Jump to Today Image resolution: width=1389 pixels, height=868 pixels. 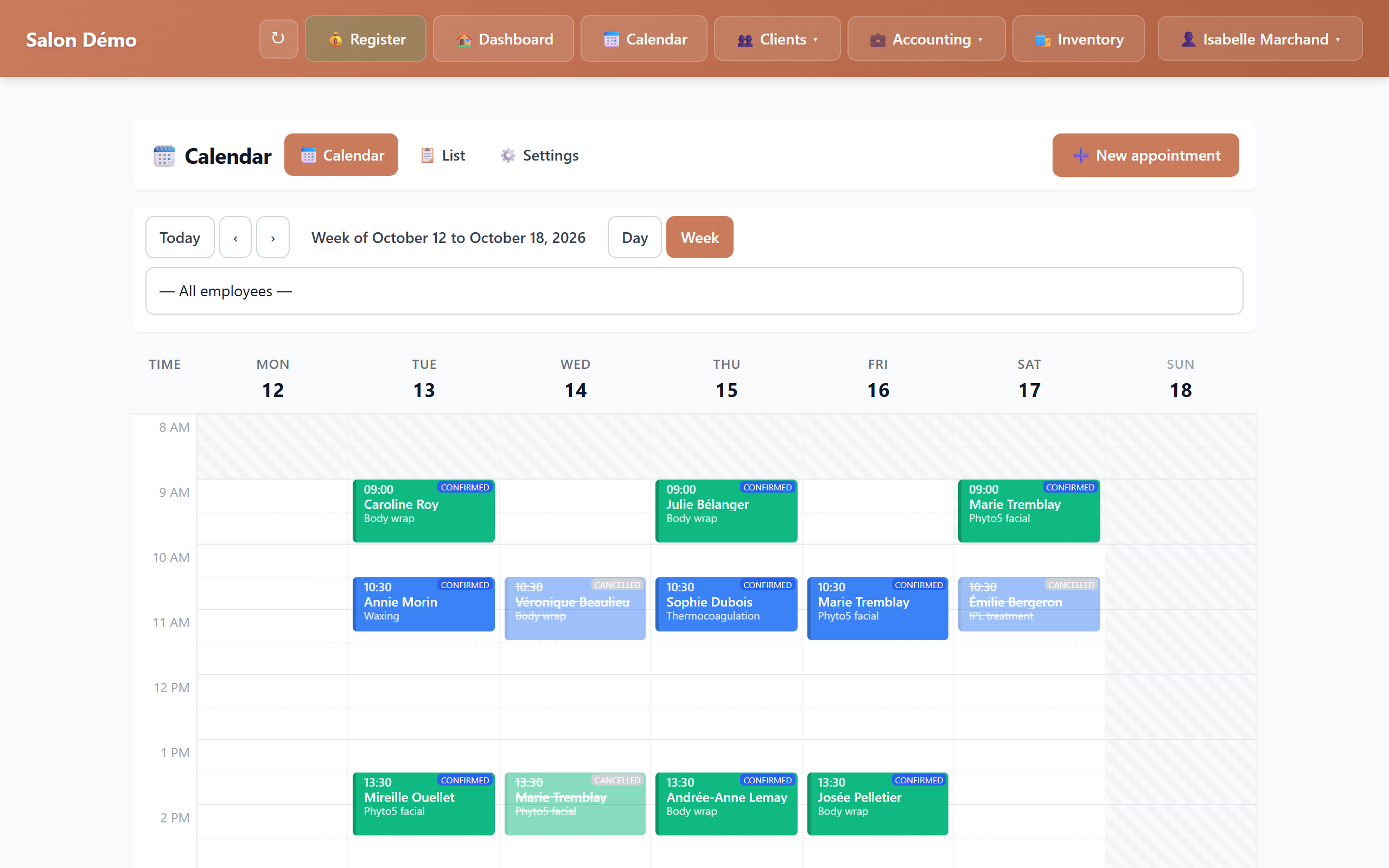coord(180,237)
